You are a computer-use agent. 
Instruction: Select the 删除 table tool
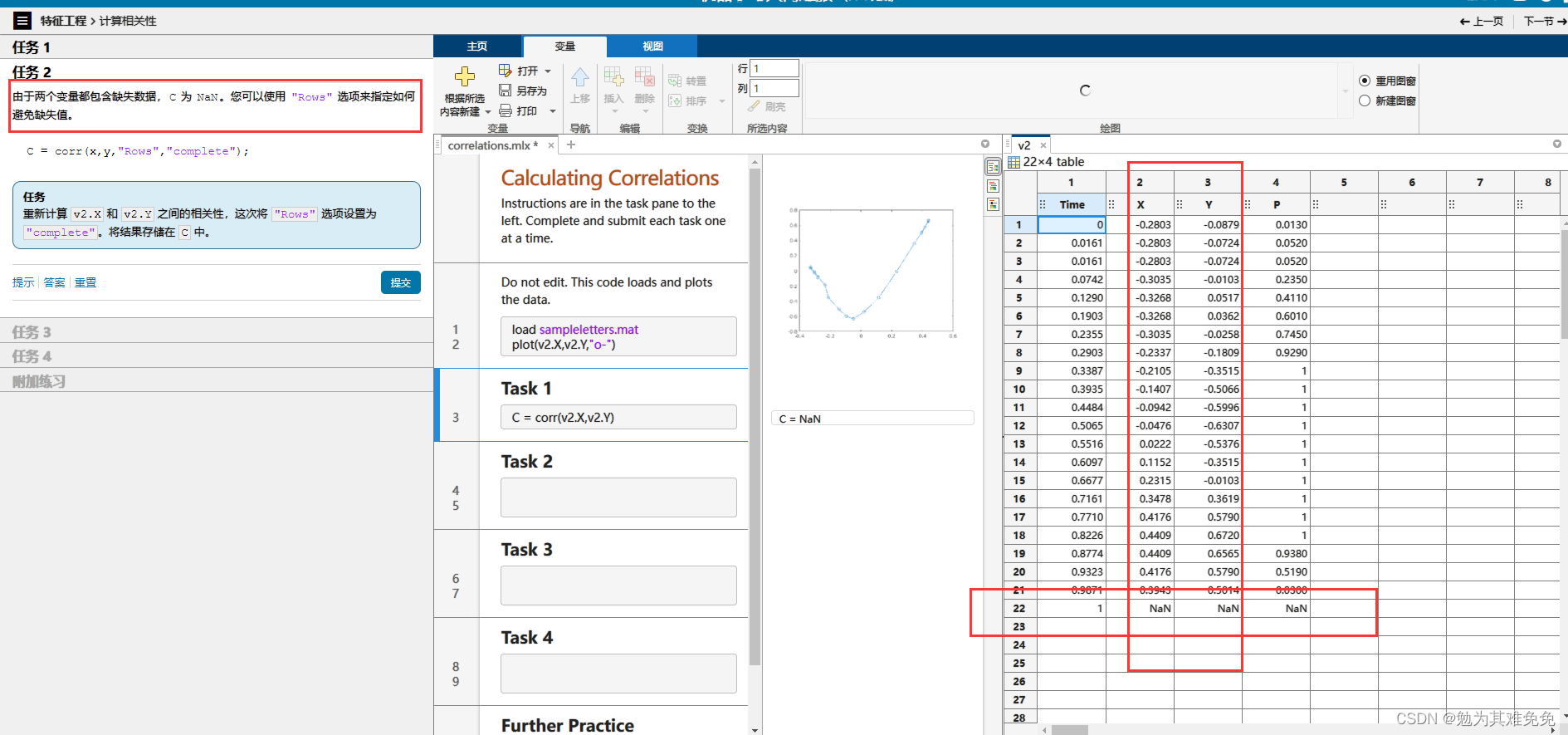tap(645, 86)
